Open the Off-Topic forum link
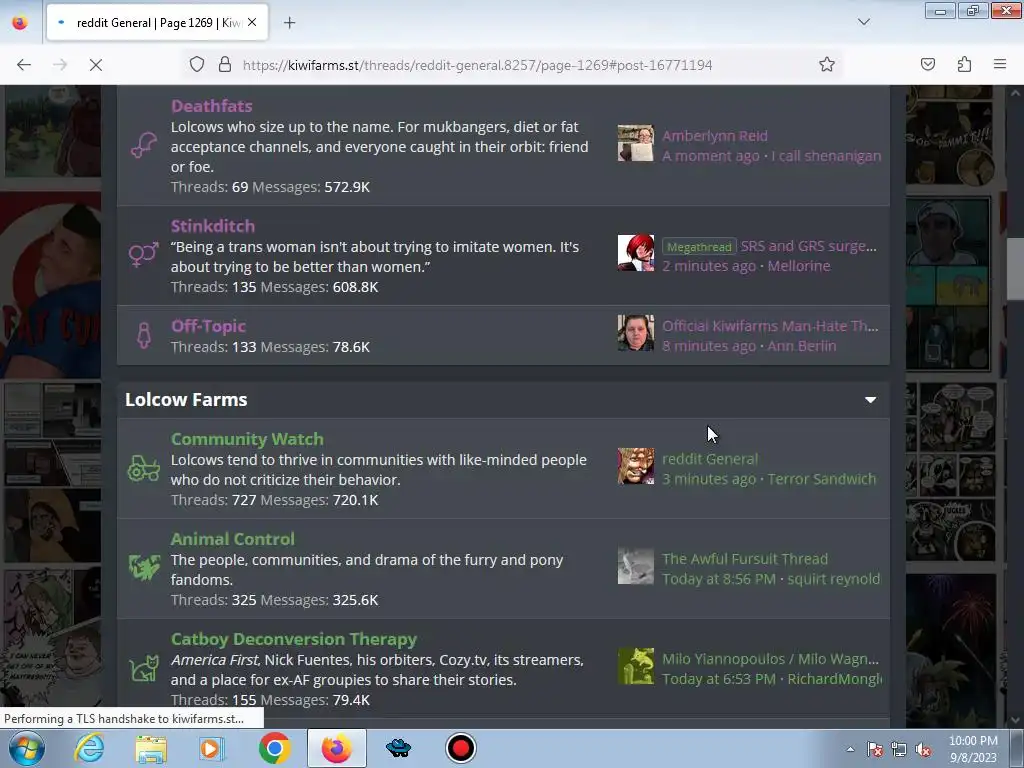This screenshot has width=1024, height=768. tap(208, 326)
